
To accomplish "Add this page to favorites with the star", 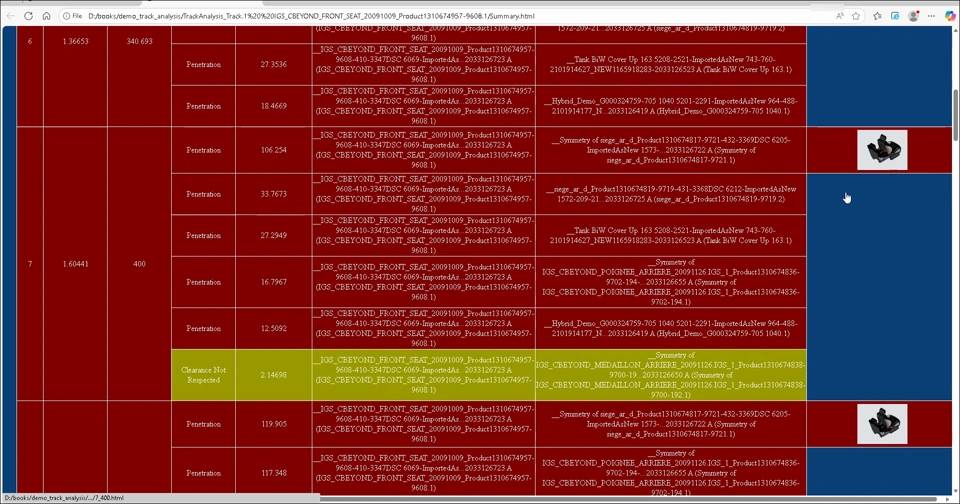I will click(x=856, y=16).
